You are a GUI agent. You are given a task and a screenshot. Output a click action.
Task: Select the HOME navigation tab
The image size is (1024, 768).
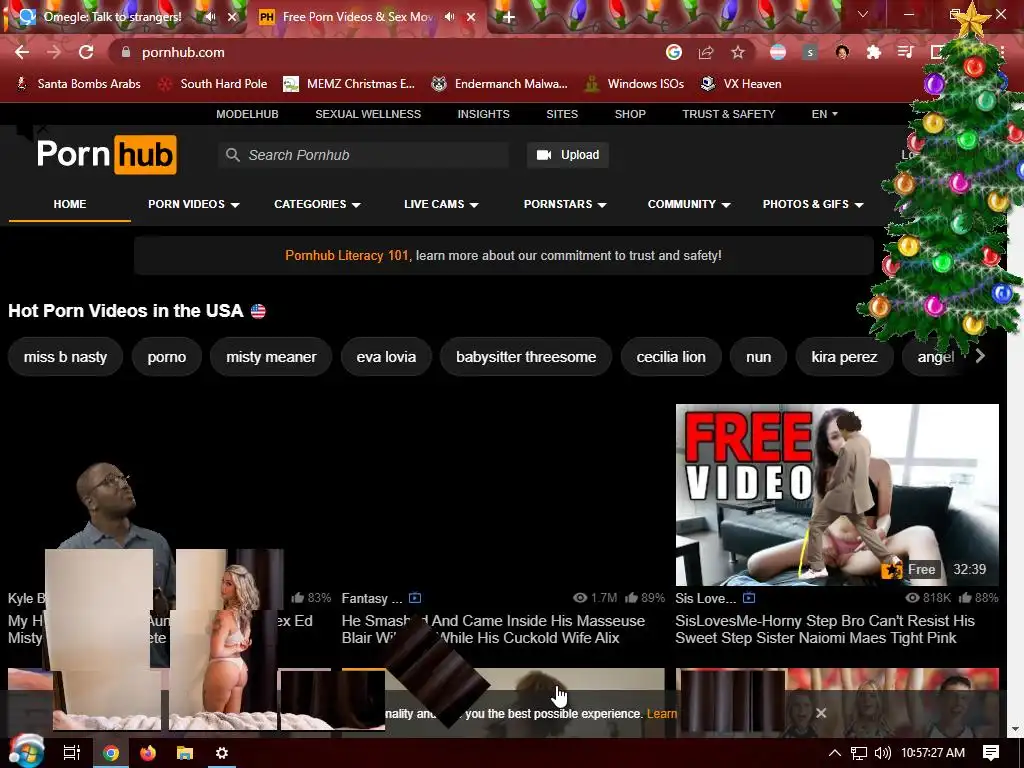click(x=70, y=204)
